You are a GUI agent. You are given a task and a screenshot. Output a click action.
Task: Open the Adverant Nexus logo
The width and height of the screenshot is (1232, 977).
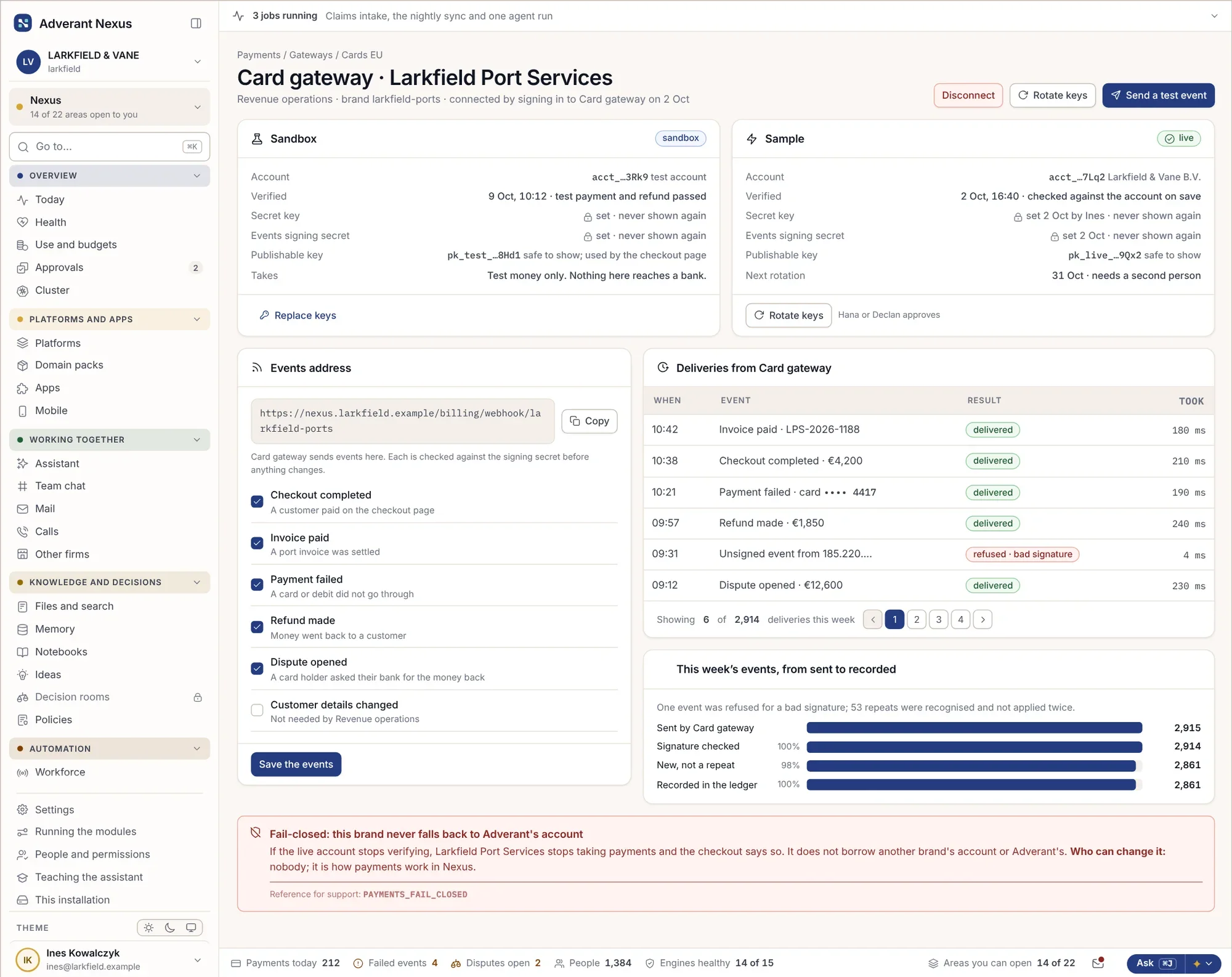[x=23, y=23]
